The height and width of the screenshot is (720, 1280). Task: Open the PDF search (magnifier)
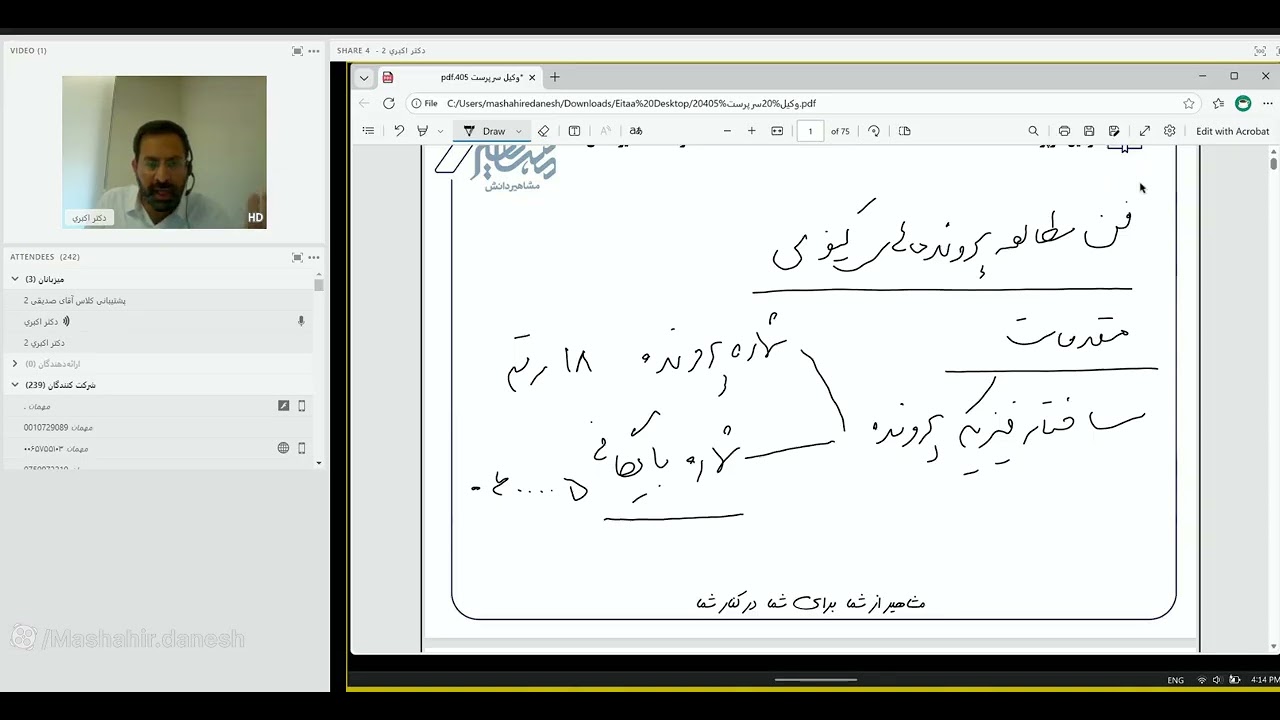pyautogui.click(x=1034, y=131)
